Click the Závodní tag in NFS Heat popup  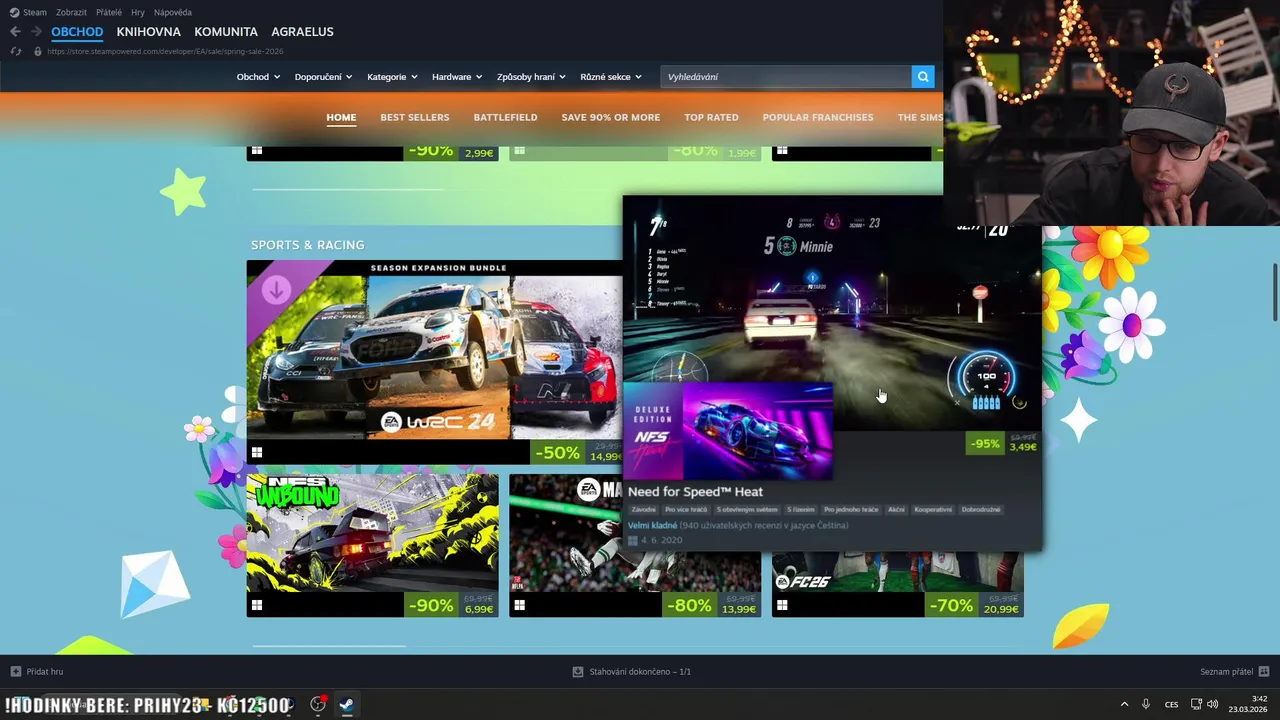click(643, 510)
